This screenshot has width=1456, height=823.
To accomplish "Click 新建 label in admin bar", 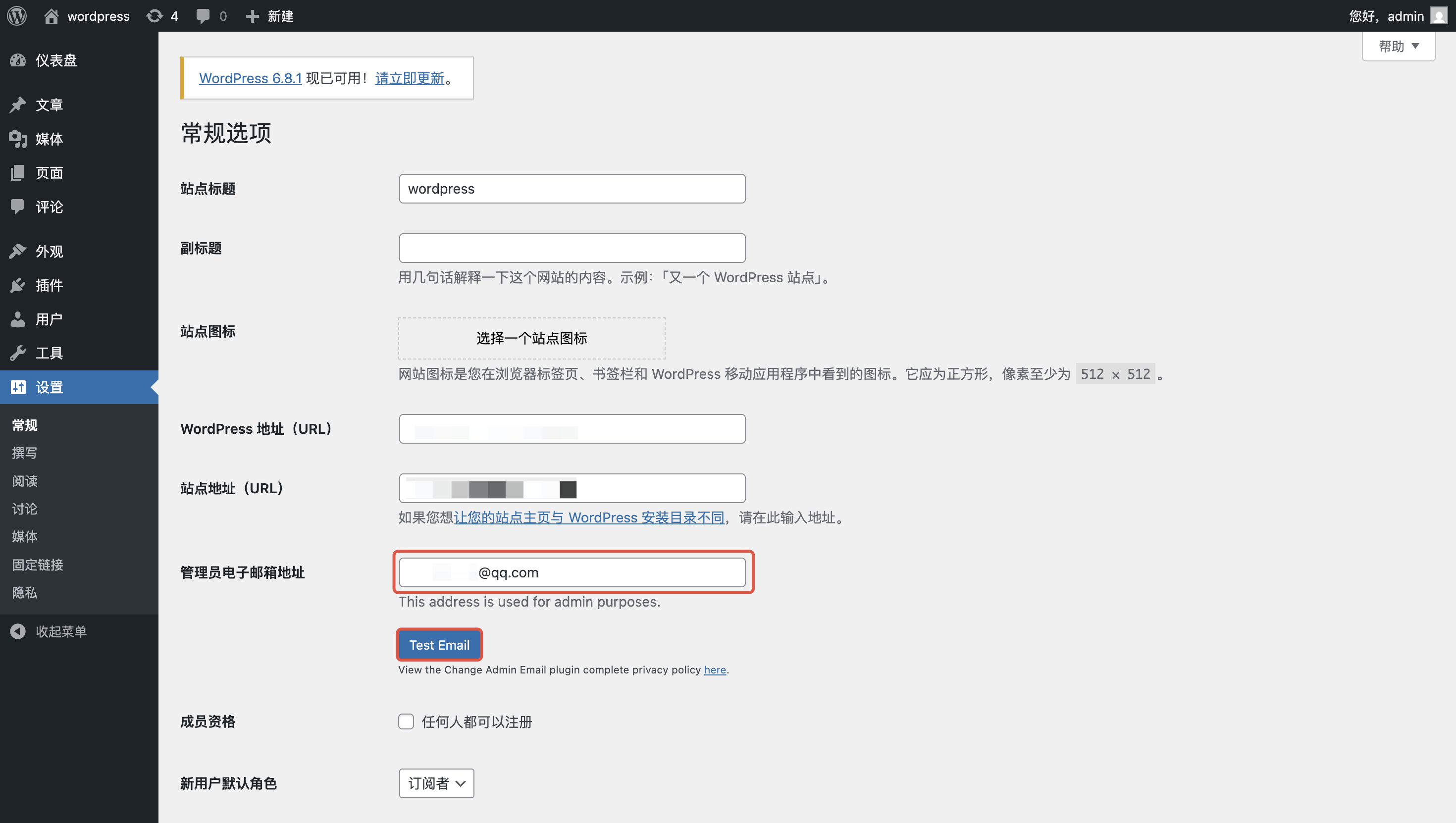I will click(x=281, y=16).
